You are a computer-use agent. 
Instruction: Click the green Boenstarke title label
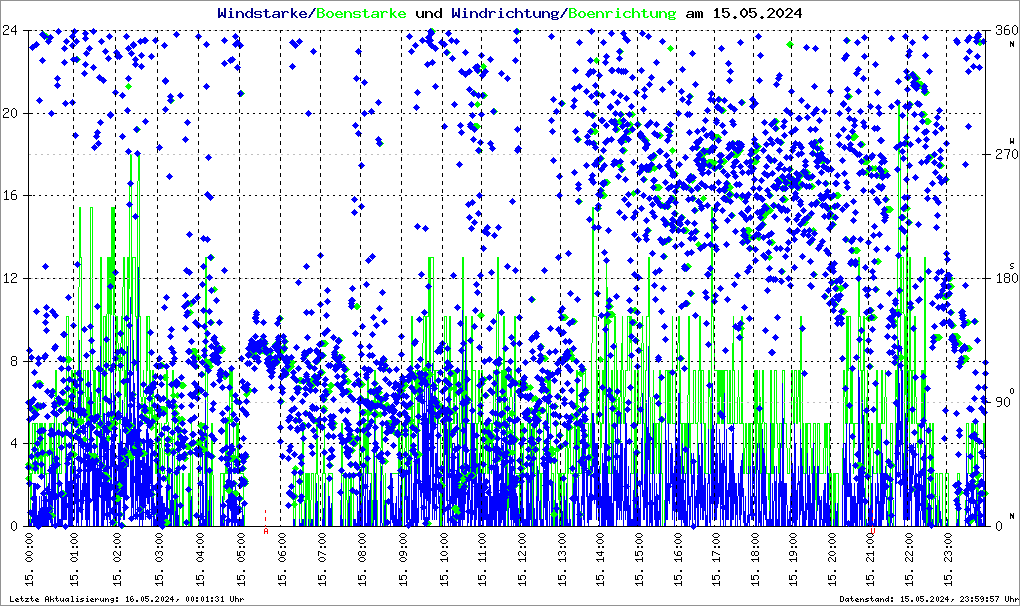pos(361,14)
